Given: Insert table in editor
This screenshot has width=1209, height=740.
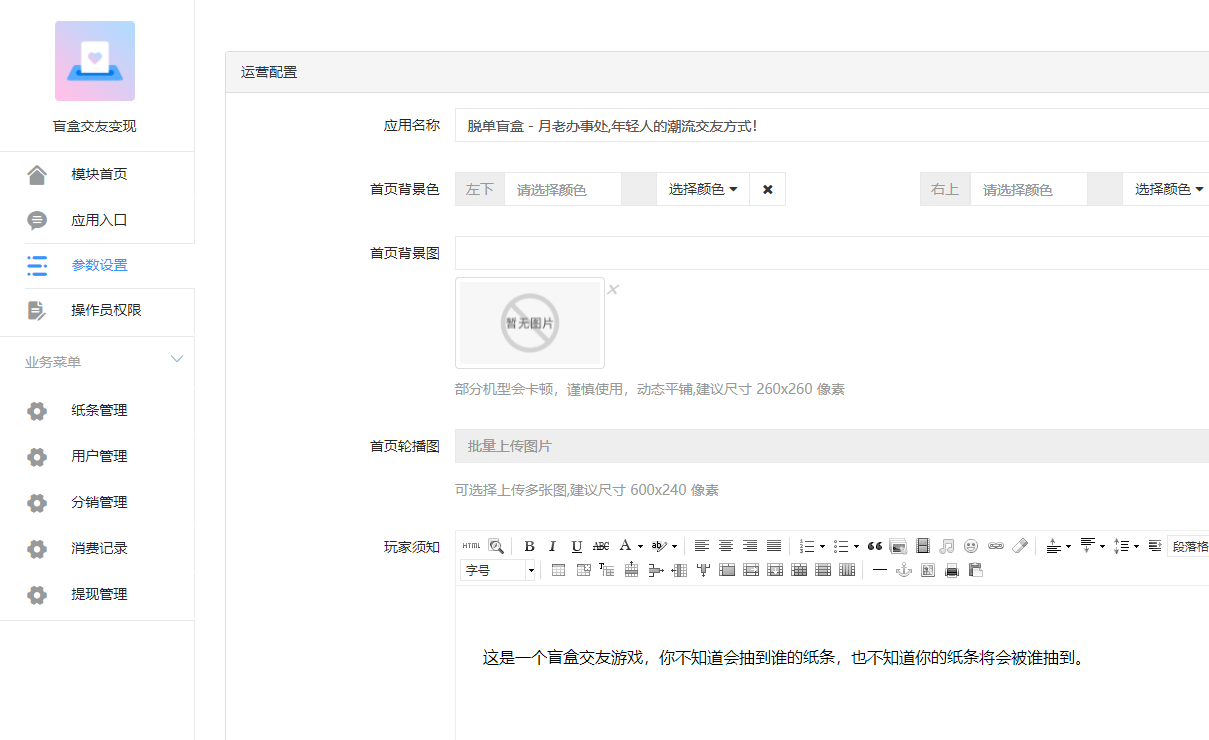Looking at the screenshot, I should click(558, 570).
